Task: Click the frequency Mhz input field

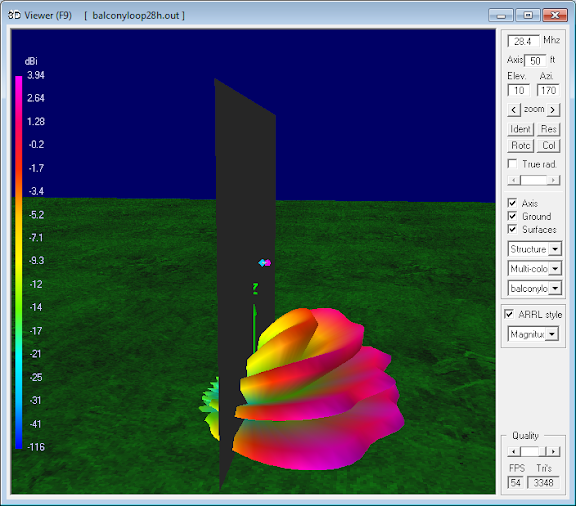Action: [x=523, y=41]
